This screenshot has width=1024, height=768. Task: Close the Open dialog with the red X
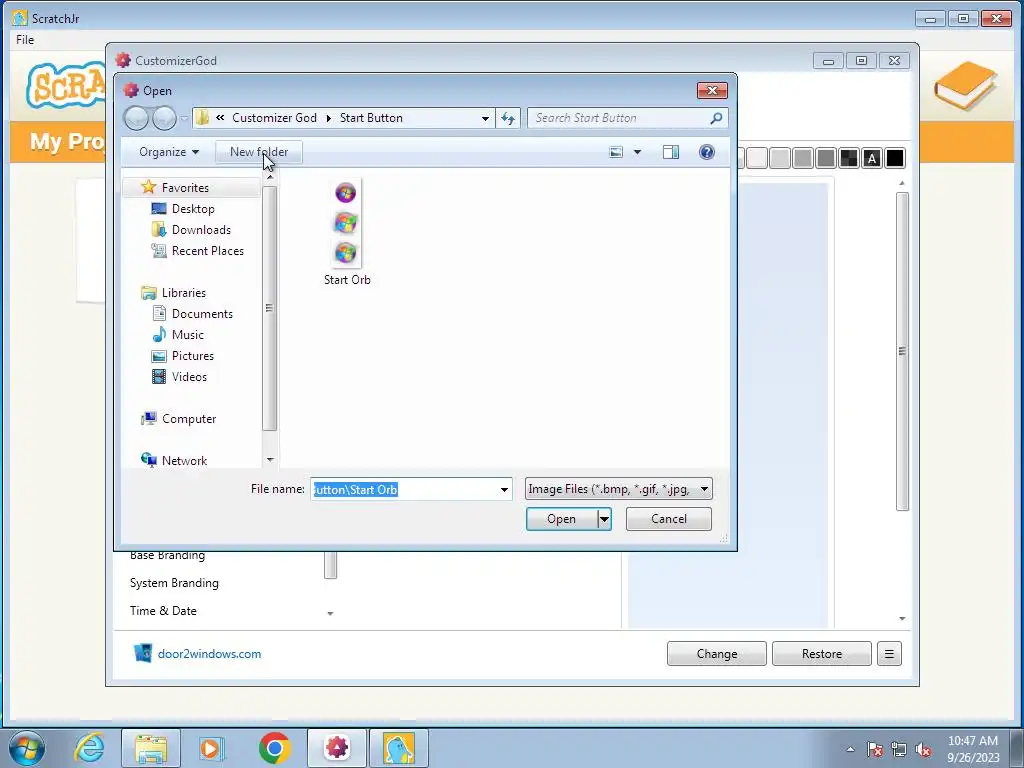(x=712, y=90)
